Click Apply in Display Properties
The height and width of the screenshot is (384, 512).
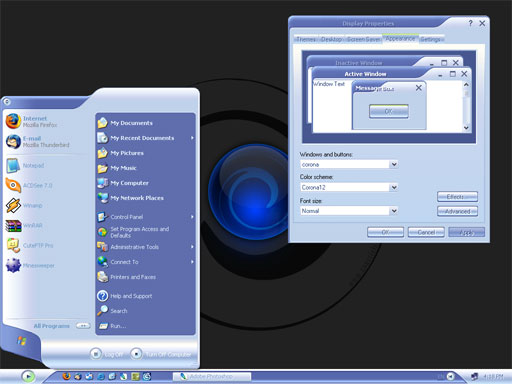coord(467,232)
